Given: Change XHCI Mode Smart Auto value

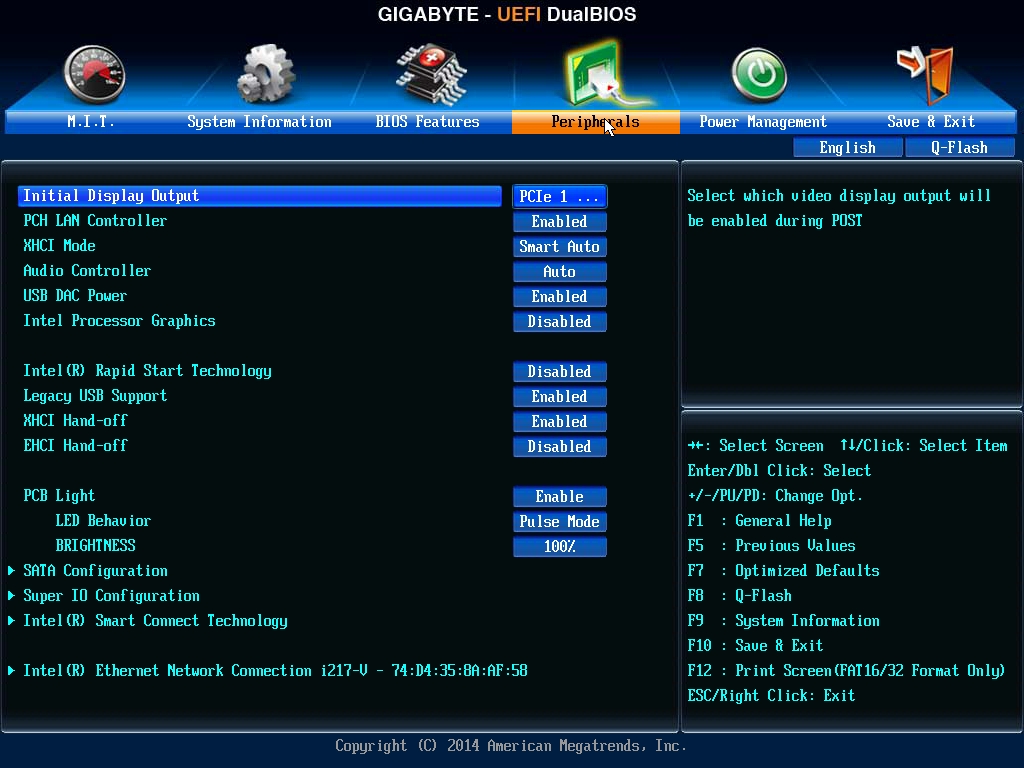Looking at the screenshot, I should click(x=560, y=246).
